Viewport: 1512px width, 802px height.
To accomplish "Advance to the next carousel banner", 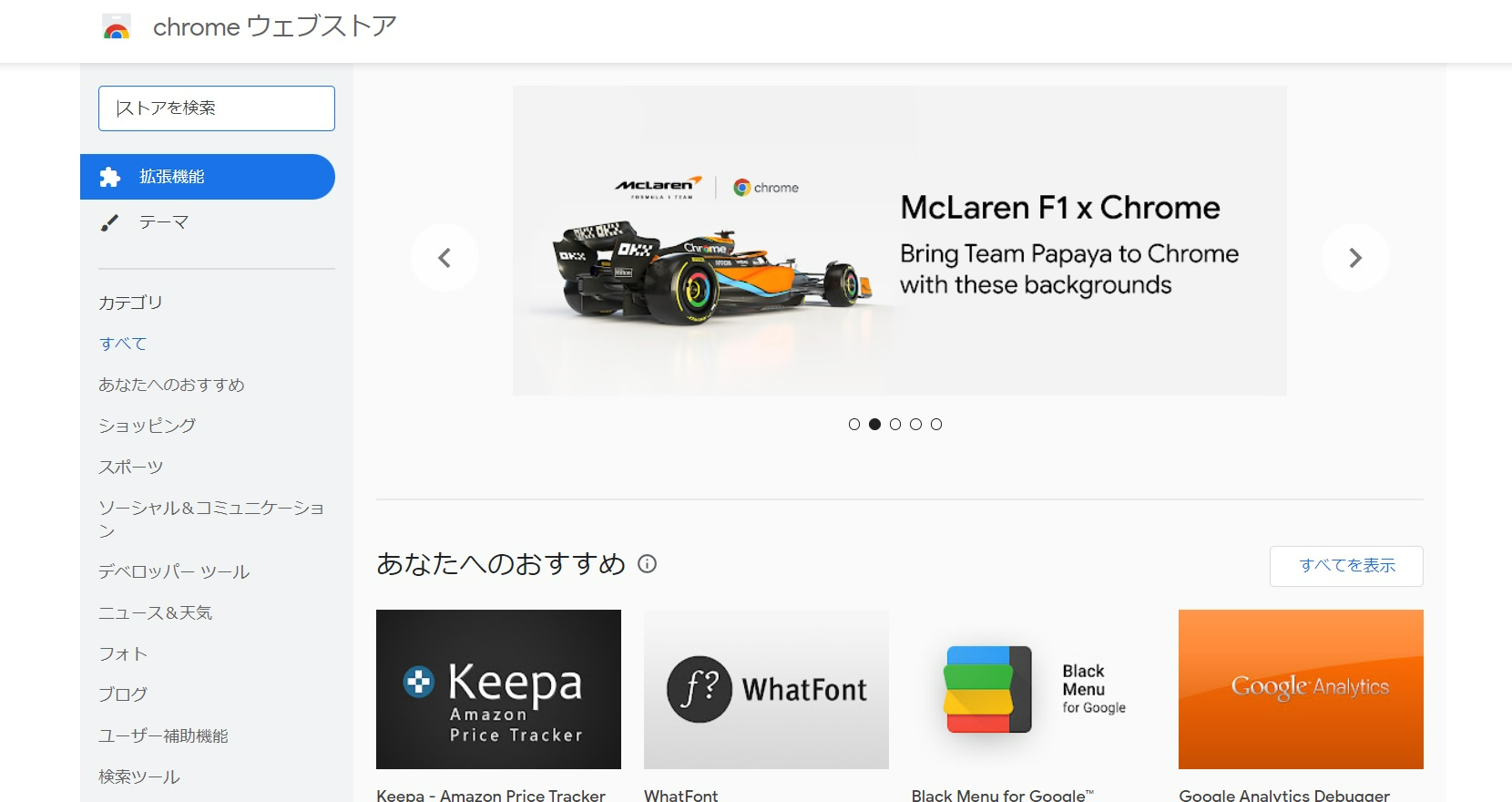I will [x=1355, y=258].
